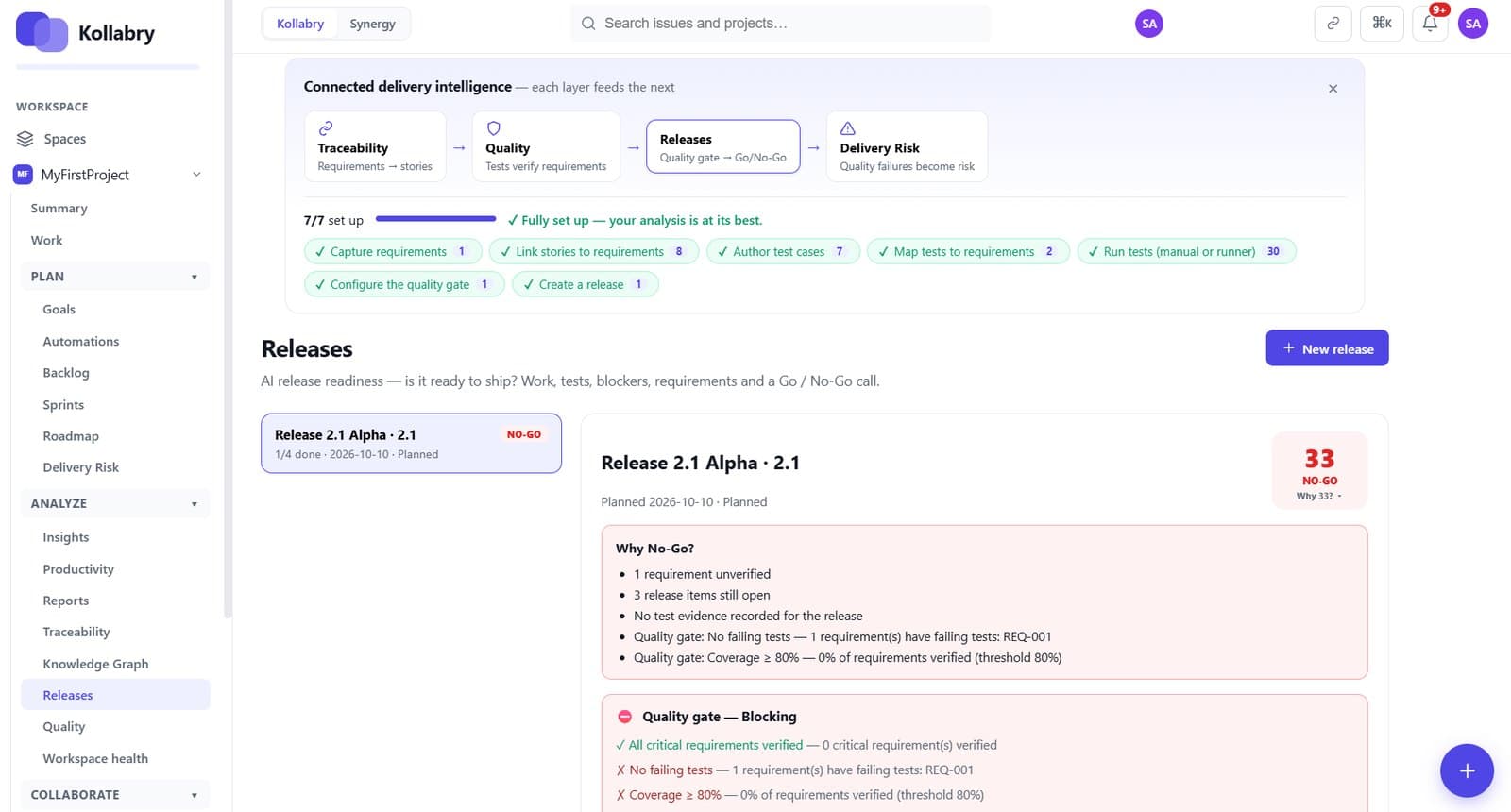Click the floating plus action button

[1467, 770]
